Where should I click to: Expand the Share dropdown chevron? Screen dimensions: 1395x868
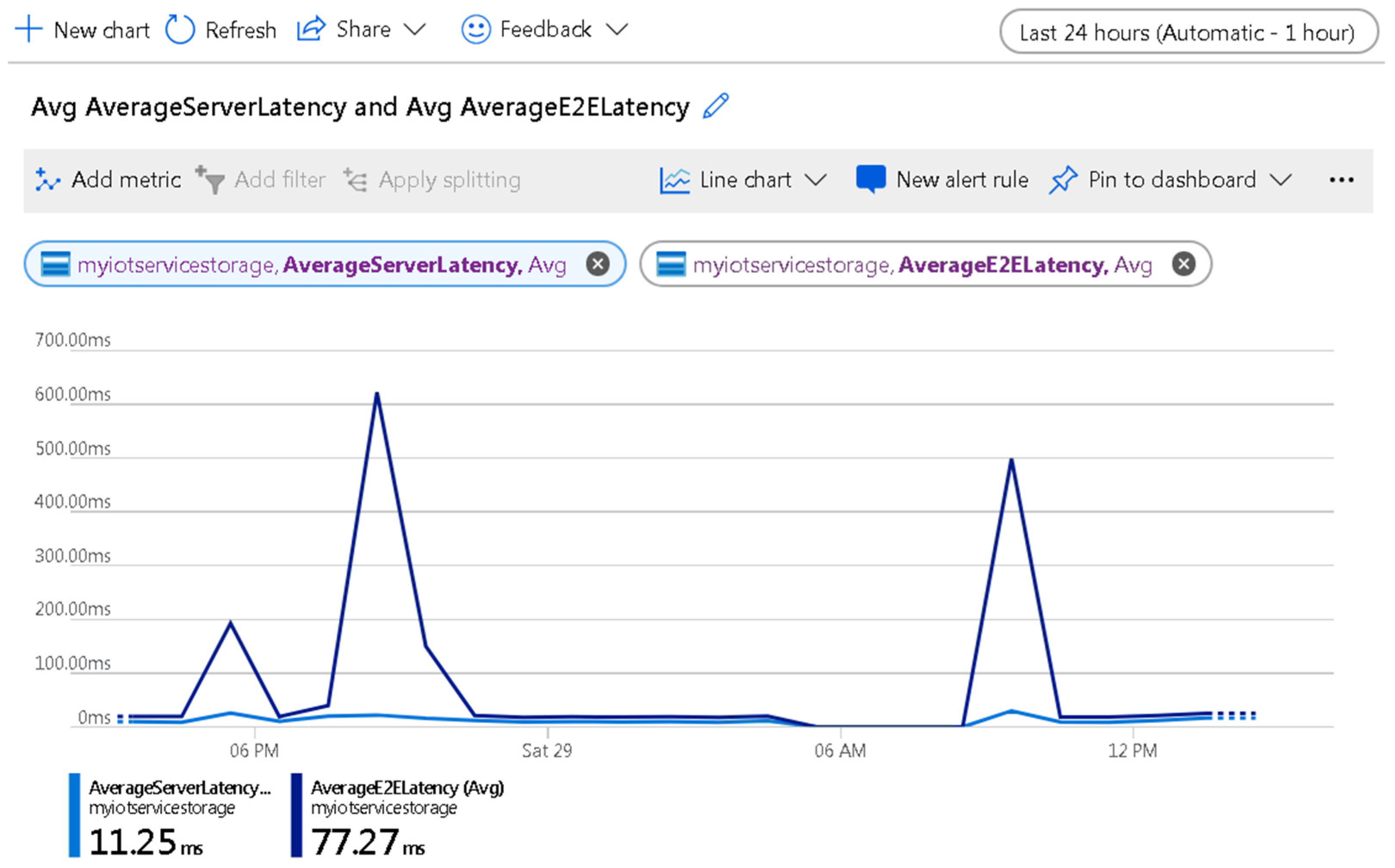(x=415, y=29)
